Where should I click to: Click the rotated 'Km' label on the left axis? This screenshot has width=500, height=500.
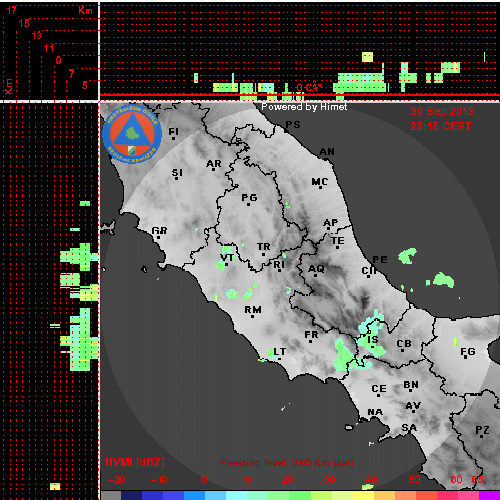pos(8,86)
